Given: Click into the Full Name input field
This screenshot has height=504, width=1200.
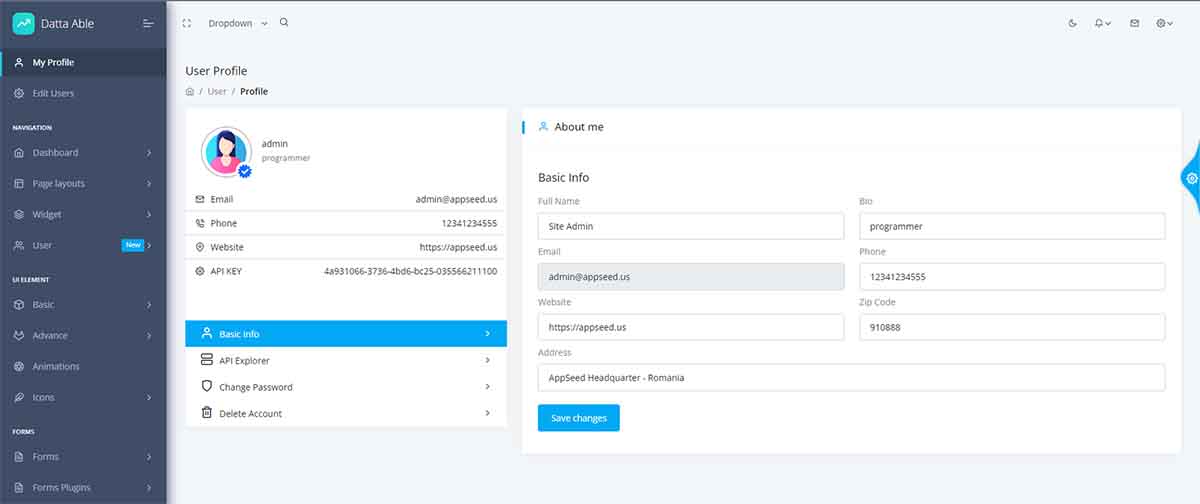Looking at the screenshot, I should (690, 226).
